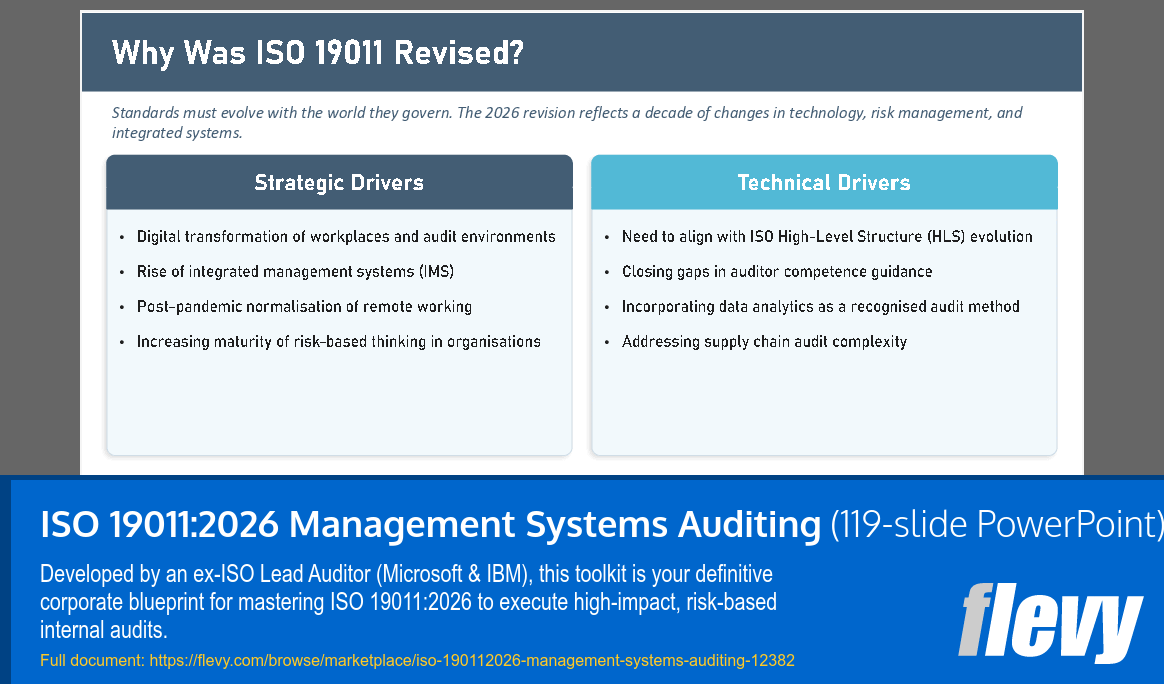Select bullet 'Need to align with ISO High-Level Structure'
The width and height of the screenshot is (1164, 684).
(827, 236)
